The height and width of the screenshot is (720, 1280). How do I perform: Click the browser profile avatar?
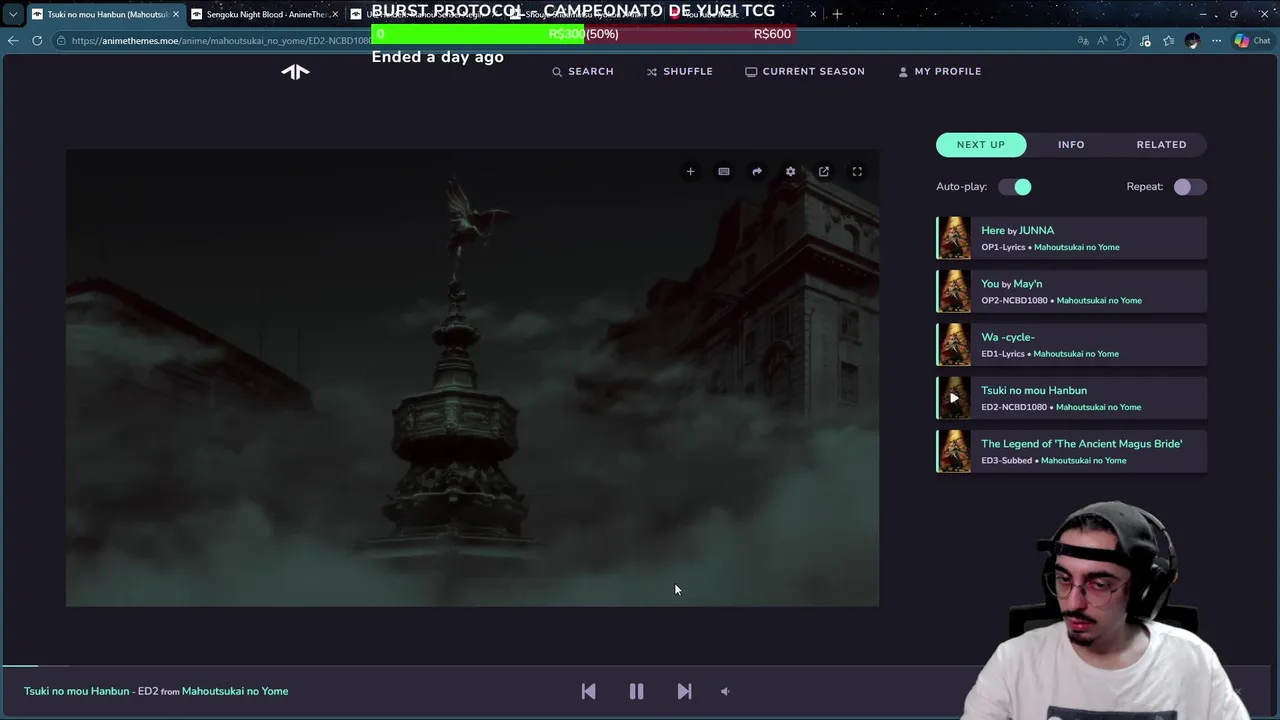(x=1192, y=41)
